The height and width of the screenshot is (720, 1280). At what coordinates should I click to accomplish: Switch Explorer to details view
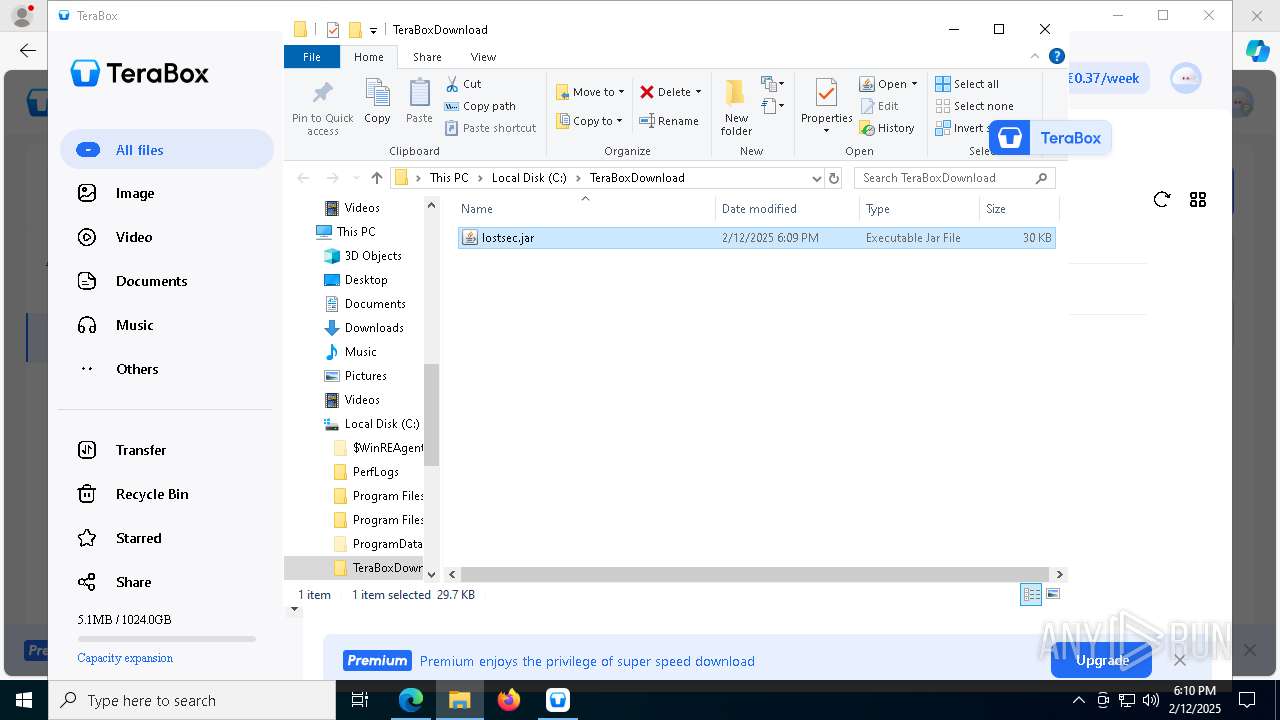[1031, 594]
